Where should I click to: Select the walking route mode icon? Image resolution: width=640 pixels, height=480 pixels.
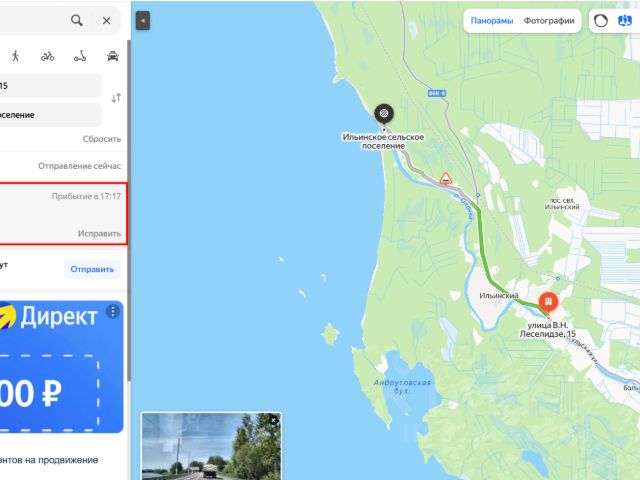coord(16,56)
